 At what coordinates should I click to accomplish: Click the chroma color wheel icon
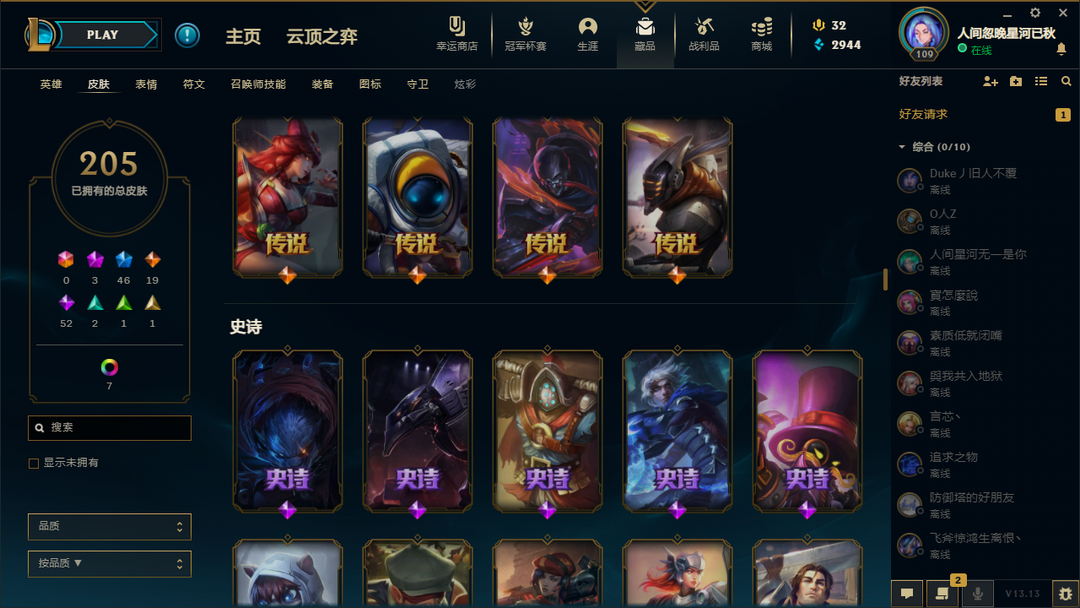pyautogui.click(x=109, y=367)
